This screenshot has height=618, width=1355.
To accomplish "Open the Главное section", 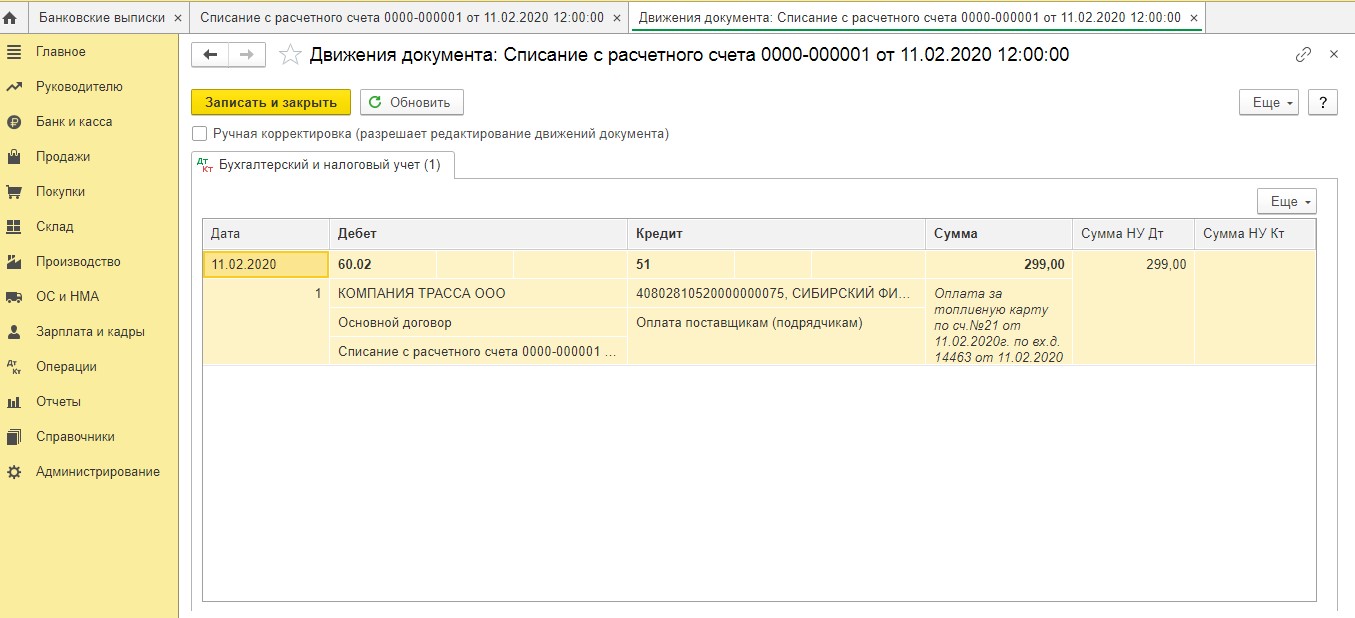I will point(61,52).
